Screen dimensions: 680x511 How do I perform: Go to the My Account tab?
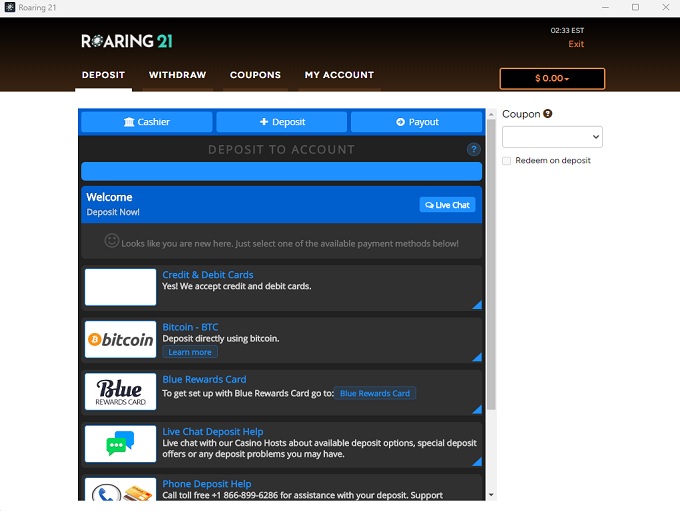pyautogui.click(x=339, y=75)
